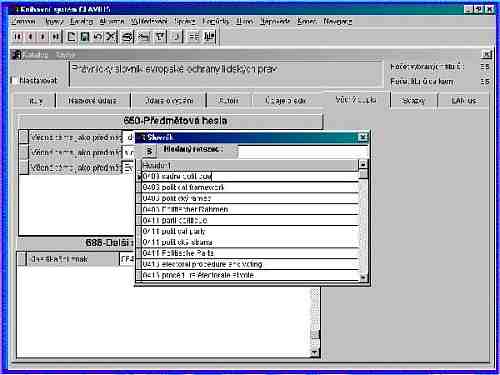The width and height of the screenshot is (500, 375).
Task: Click record selector of third Věcné téma row
Action: [23, 167]
